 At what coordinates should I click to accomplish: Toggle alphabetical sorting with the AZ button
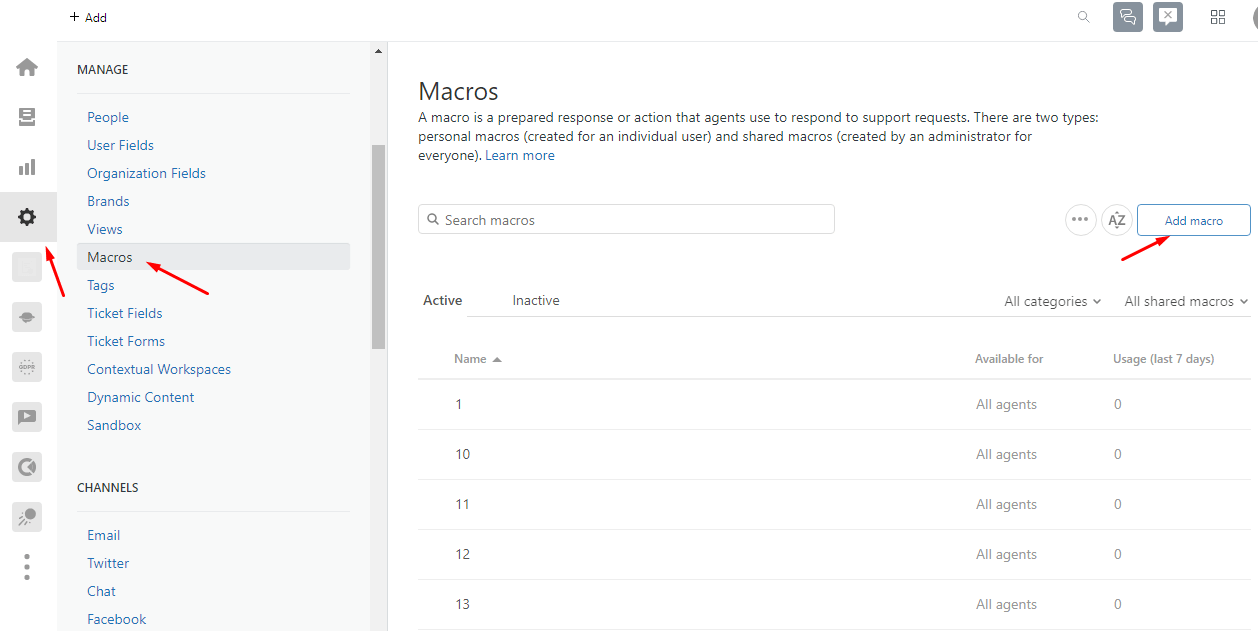coord(1117,219)
